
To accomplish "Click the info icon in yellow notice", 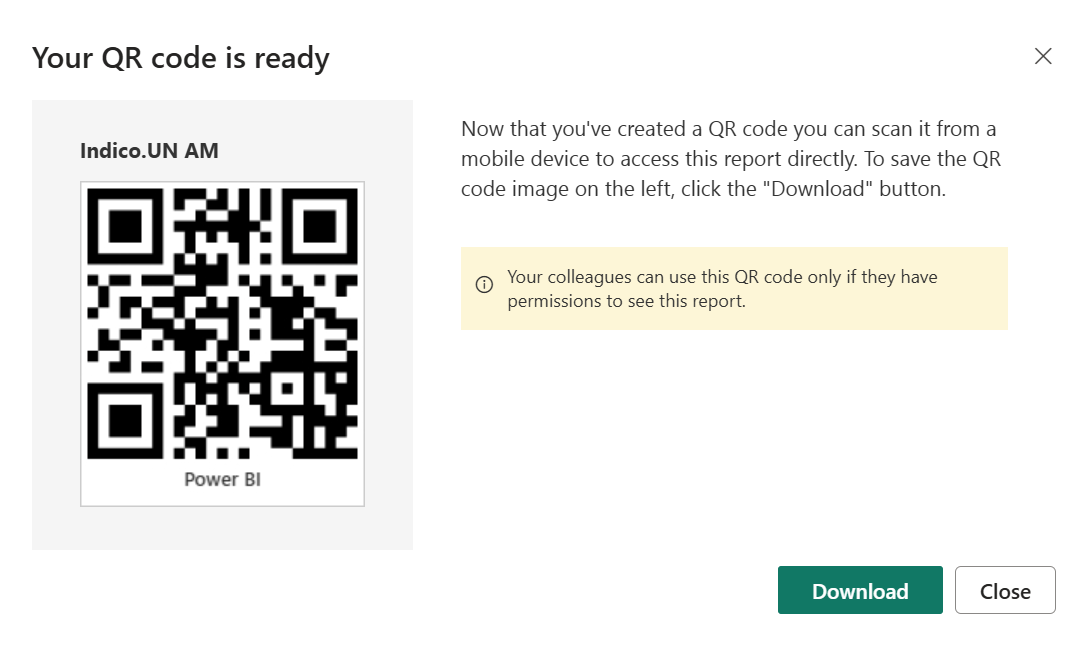I will pos(484,284).
